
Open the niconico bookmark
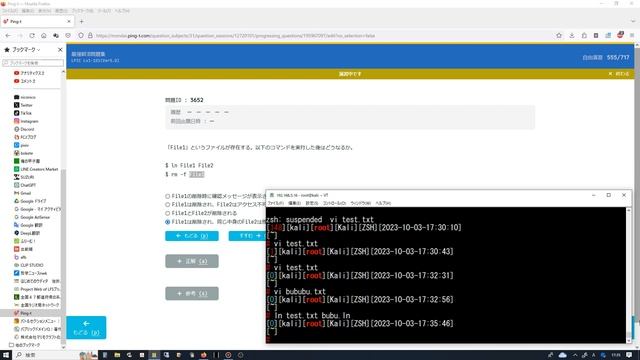(x=24, y=97)
